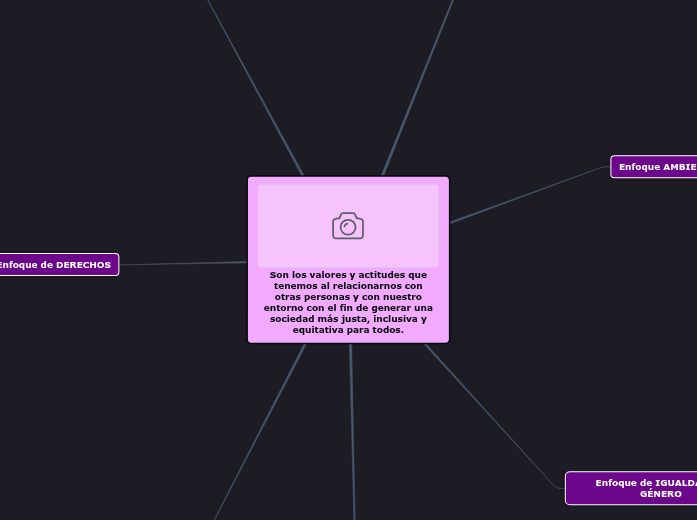Select the connector line leading to 'Enfoque de DERECHOS'
697x520 pixels.
point(182,264)
